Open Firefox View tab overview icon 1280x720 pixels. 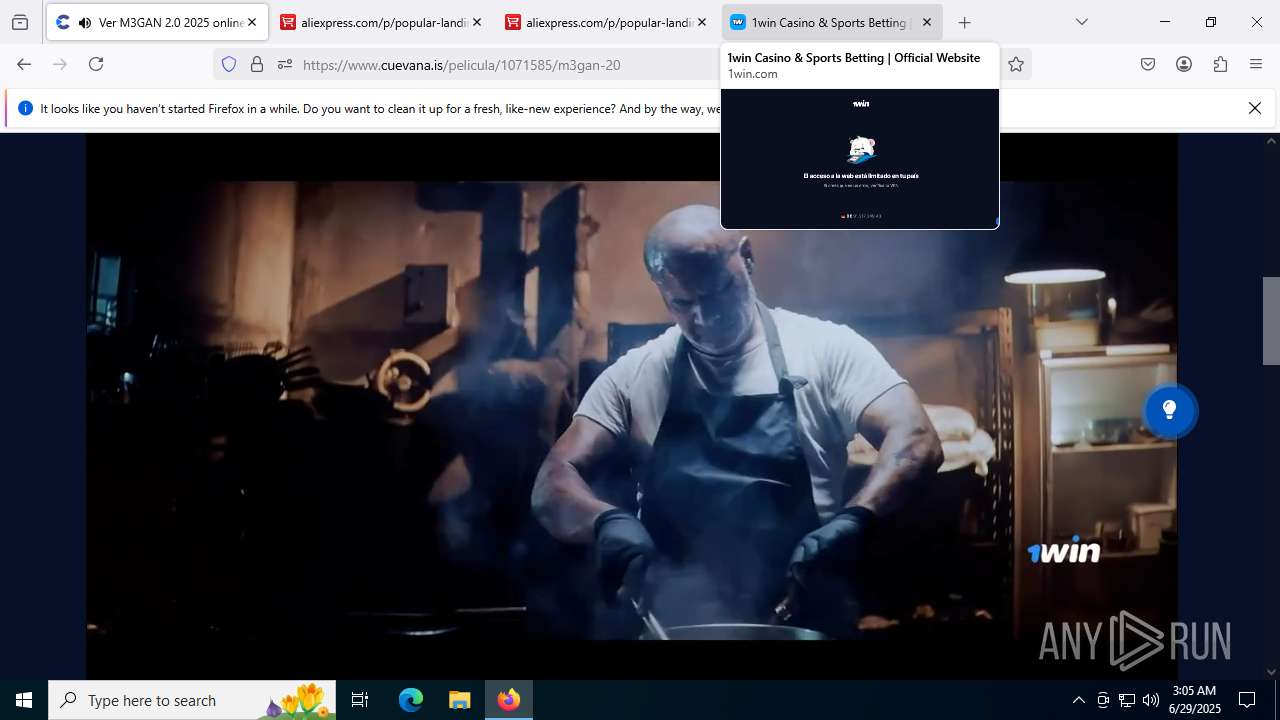pyautogui.click(x=20, y=22)
